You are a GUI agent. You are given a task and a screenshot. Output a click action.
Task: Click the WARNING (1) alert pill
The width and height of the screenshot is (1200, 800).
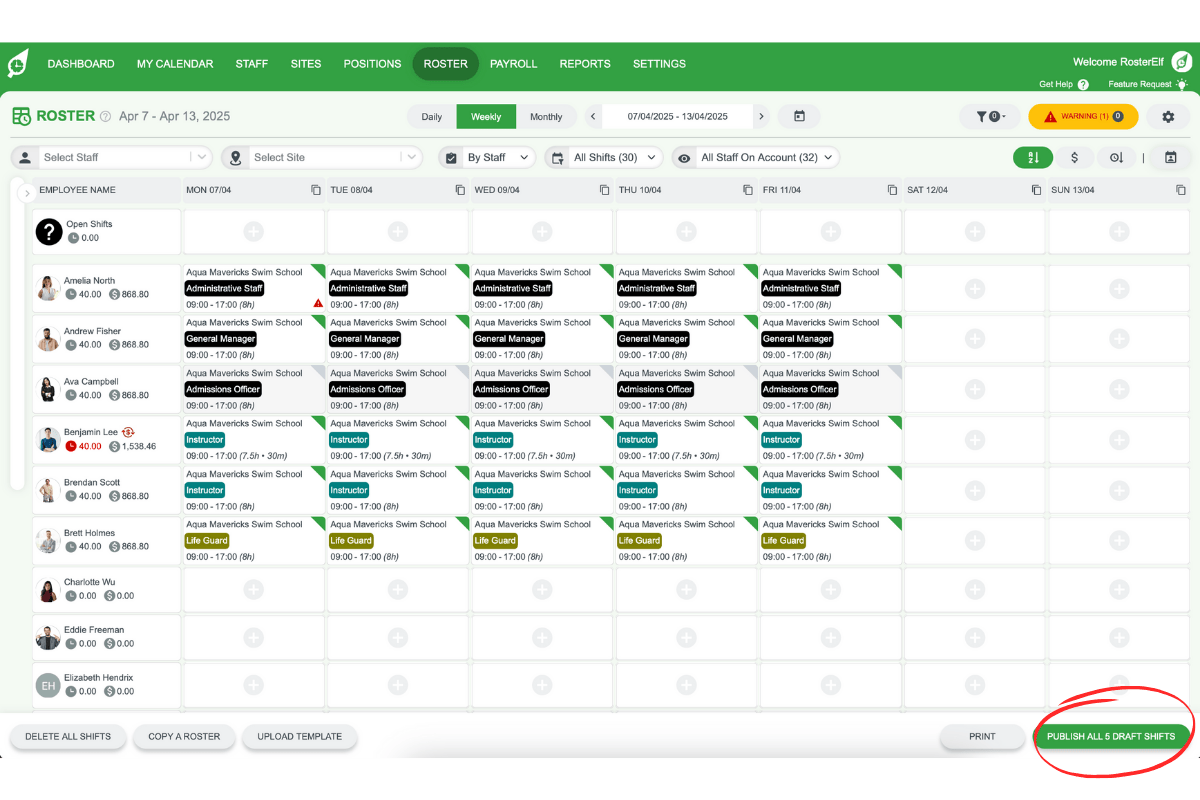tap(1083, 116)
